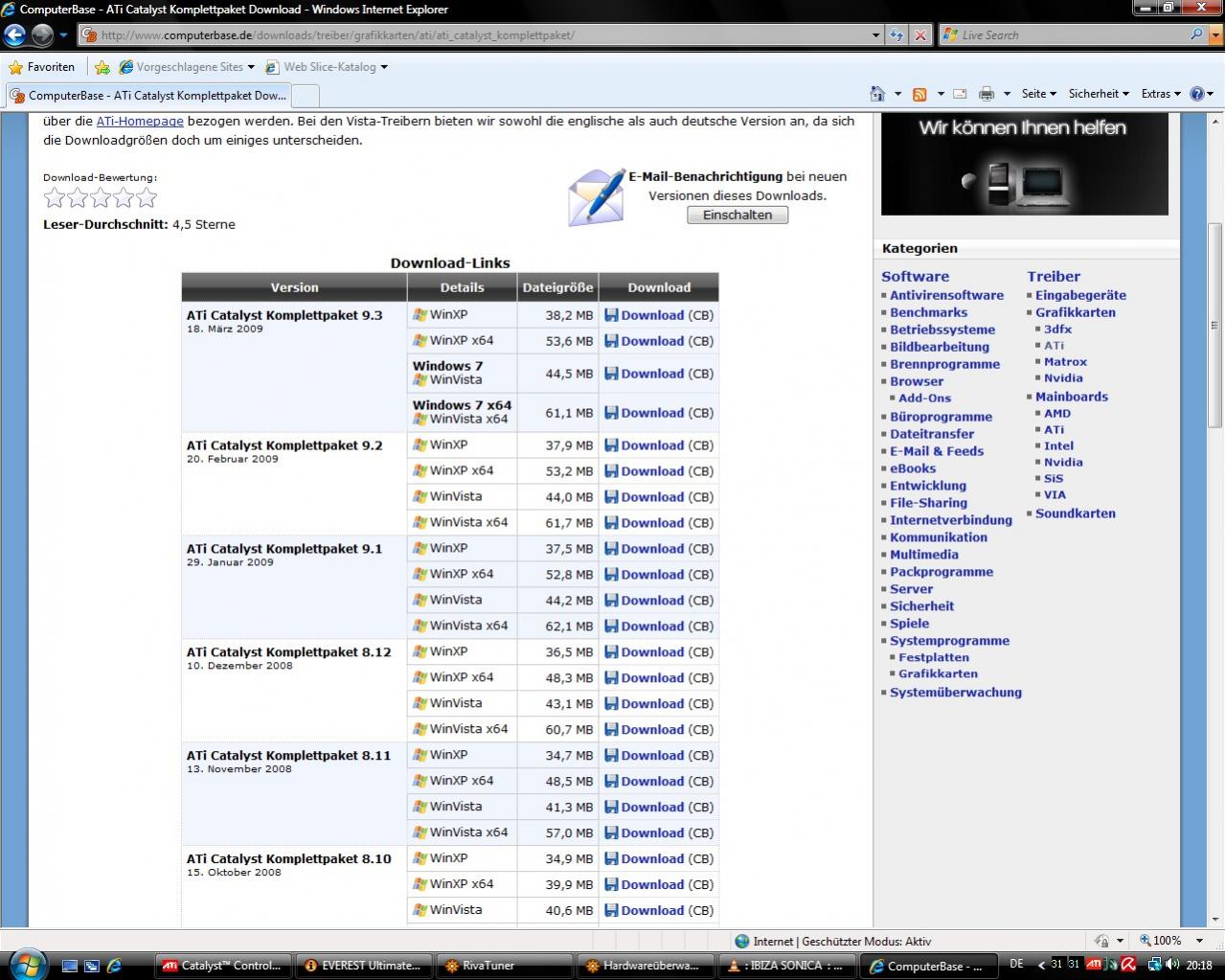Open the Intel Mainboards driver link
The image size is (1225, 980).
point(1058,446)
